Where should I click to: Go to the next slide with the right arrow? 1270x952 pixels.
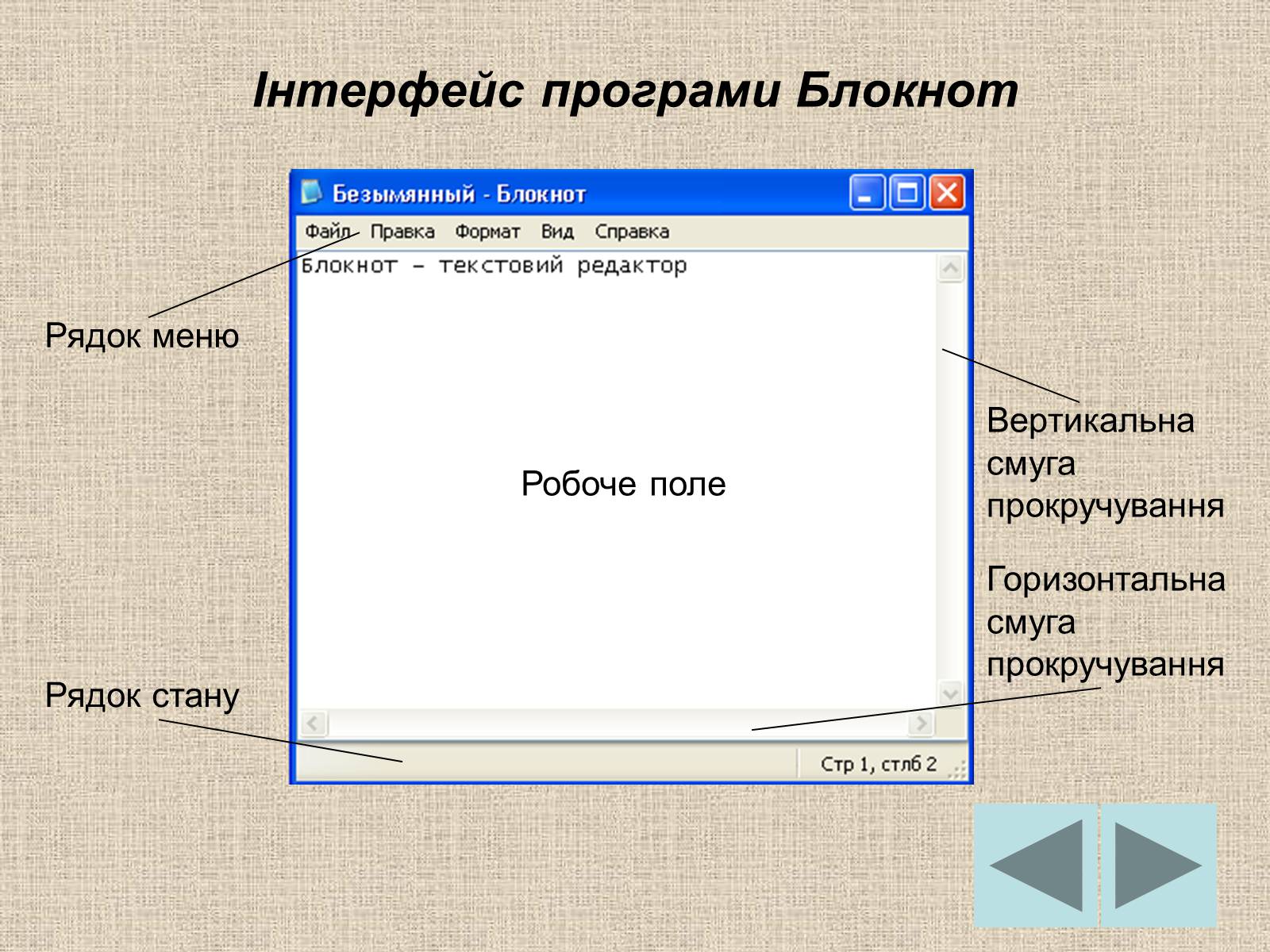[x=1159, y=866]
